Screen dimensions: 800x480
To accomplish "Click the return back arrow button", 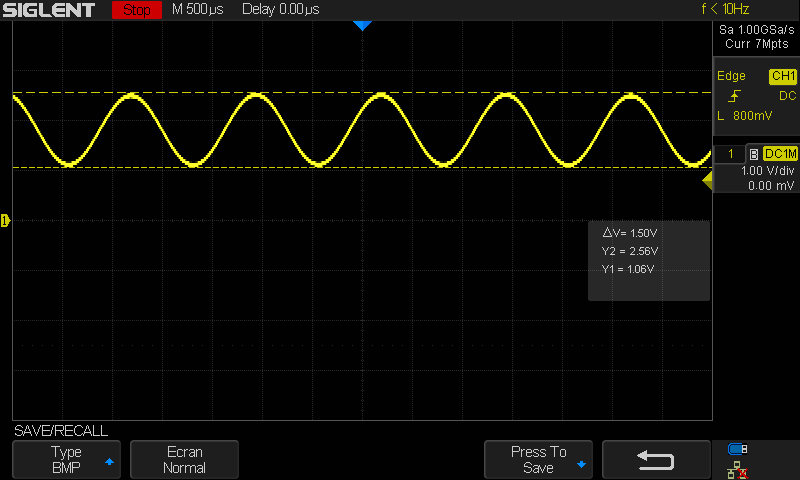I will click(656, 460).
